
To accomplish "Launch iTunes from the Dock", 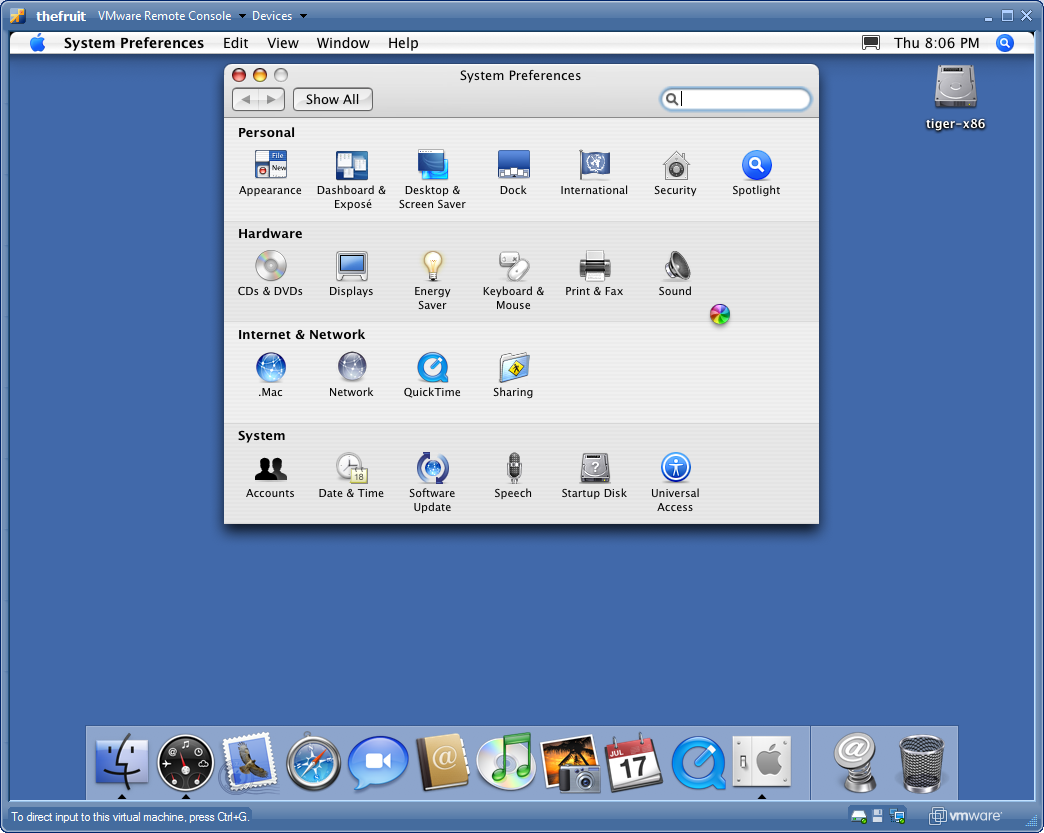I will [506, 762].
